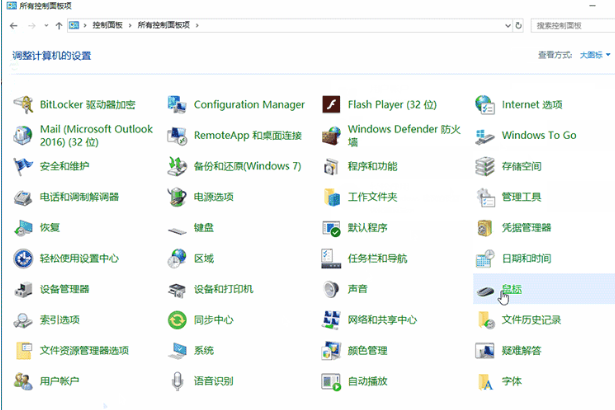Open the 声音 speaker icon
The image size is (615, 410).
(x=331, y=289)
